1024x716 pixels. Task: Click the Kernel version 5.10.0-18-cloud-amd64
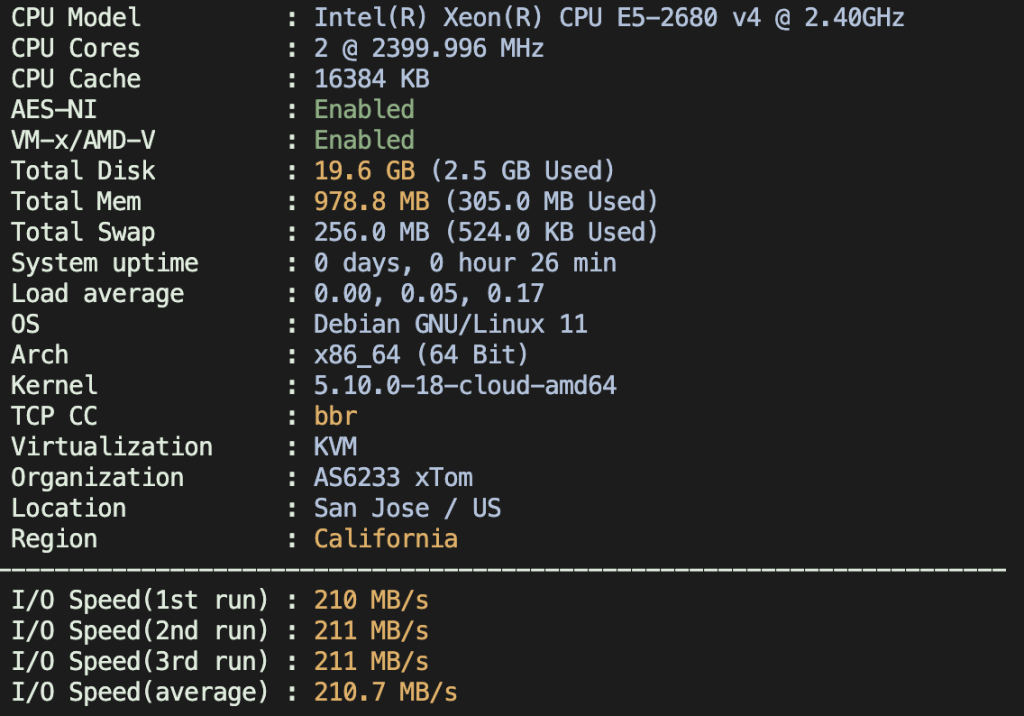(465, 386)
